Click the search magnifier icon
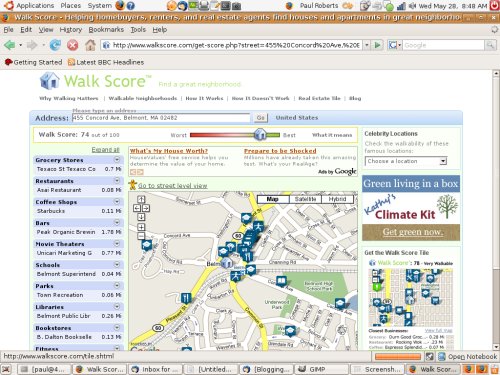Viewport: 500px width, 375px height. tap(490, 45)
